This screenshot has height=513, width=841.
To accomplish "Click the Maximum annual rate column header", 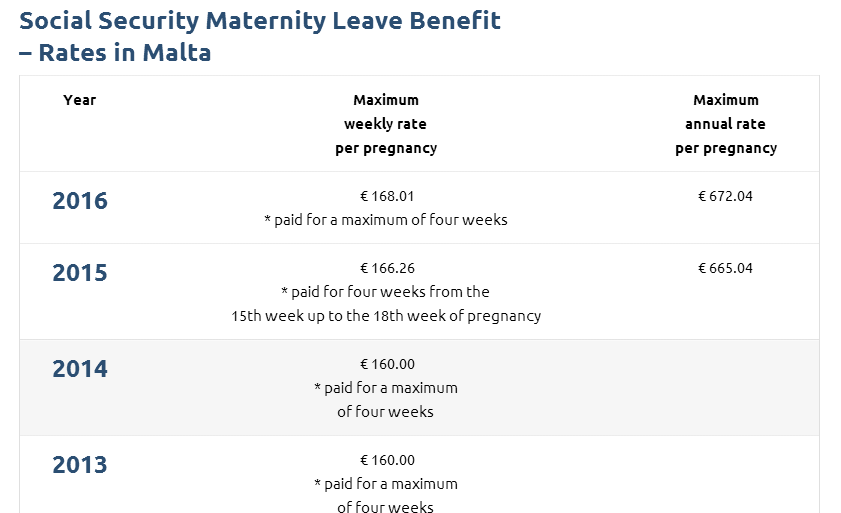I will point(726,124).
